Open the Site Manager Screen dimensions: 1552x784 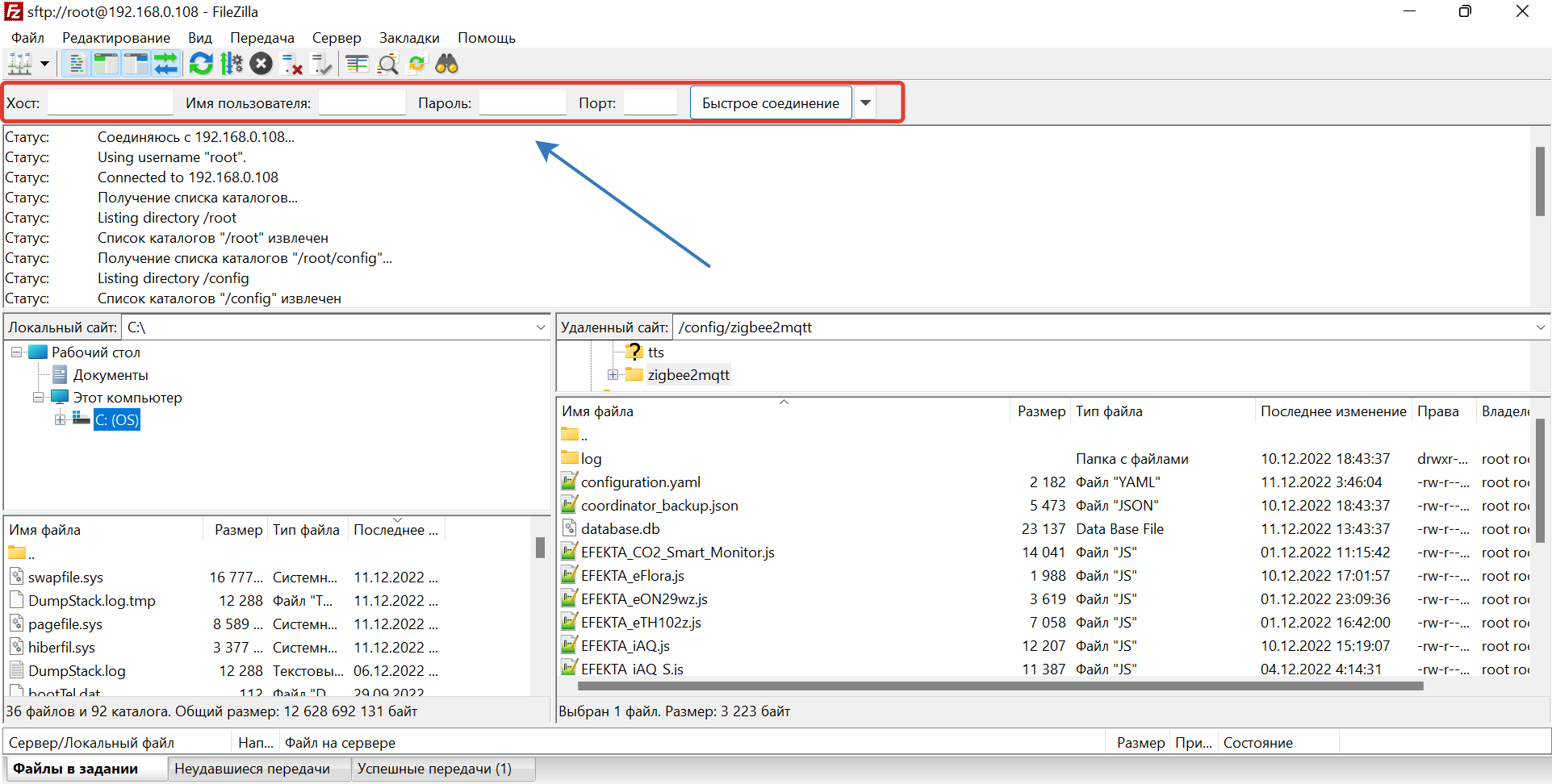tap(20, 63)
